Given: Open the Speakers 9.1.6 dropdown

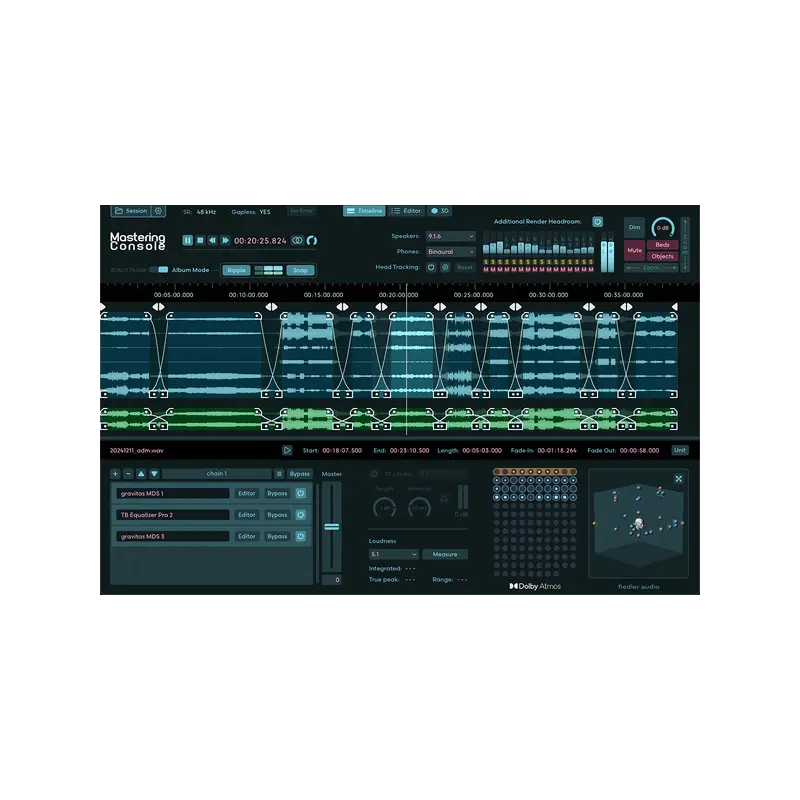Looking at the screenshot, I should coord(451,236).
